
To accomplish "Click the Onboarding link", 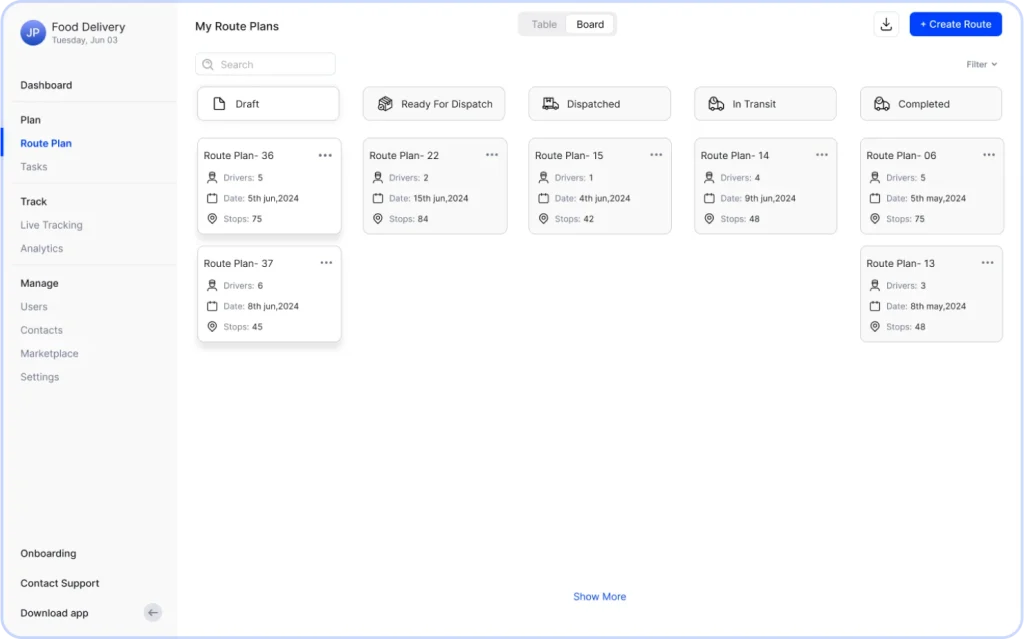I will pyautogui.click(x=48, y=553).
